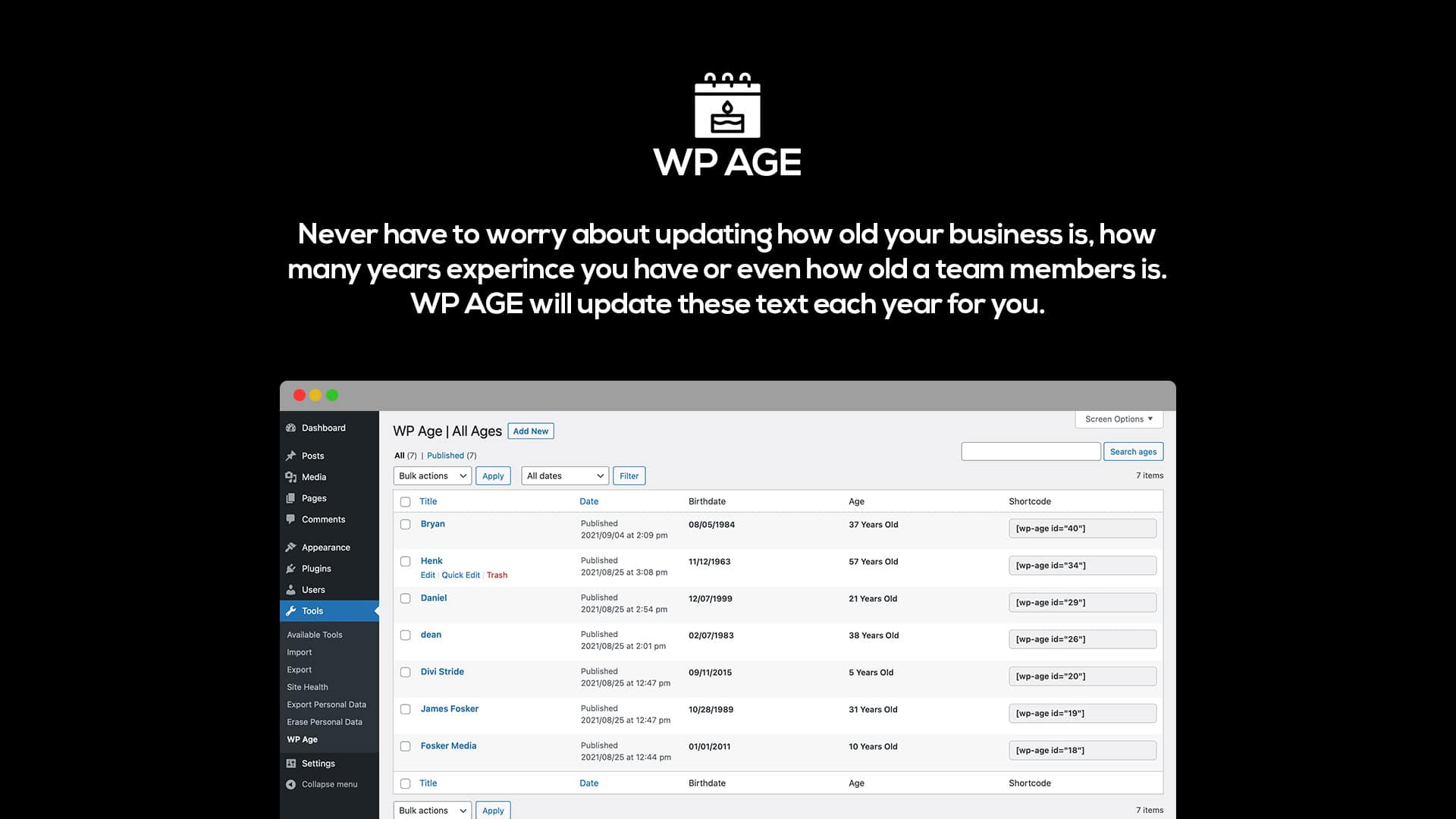Open the bottom Bulk actions dropdown

click(432, 810)
